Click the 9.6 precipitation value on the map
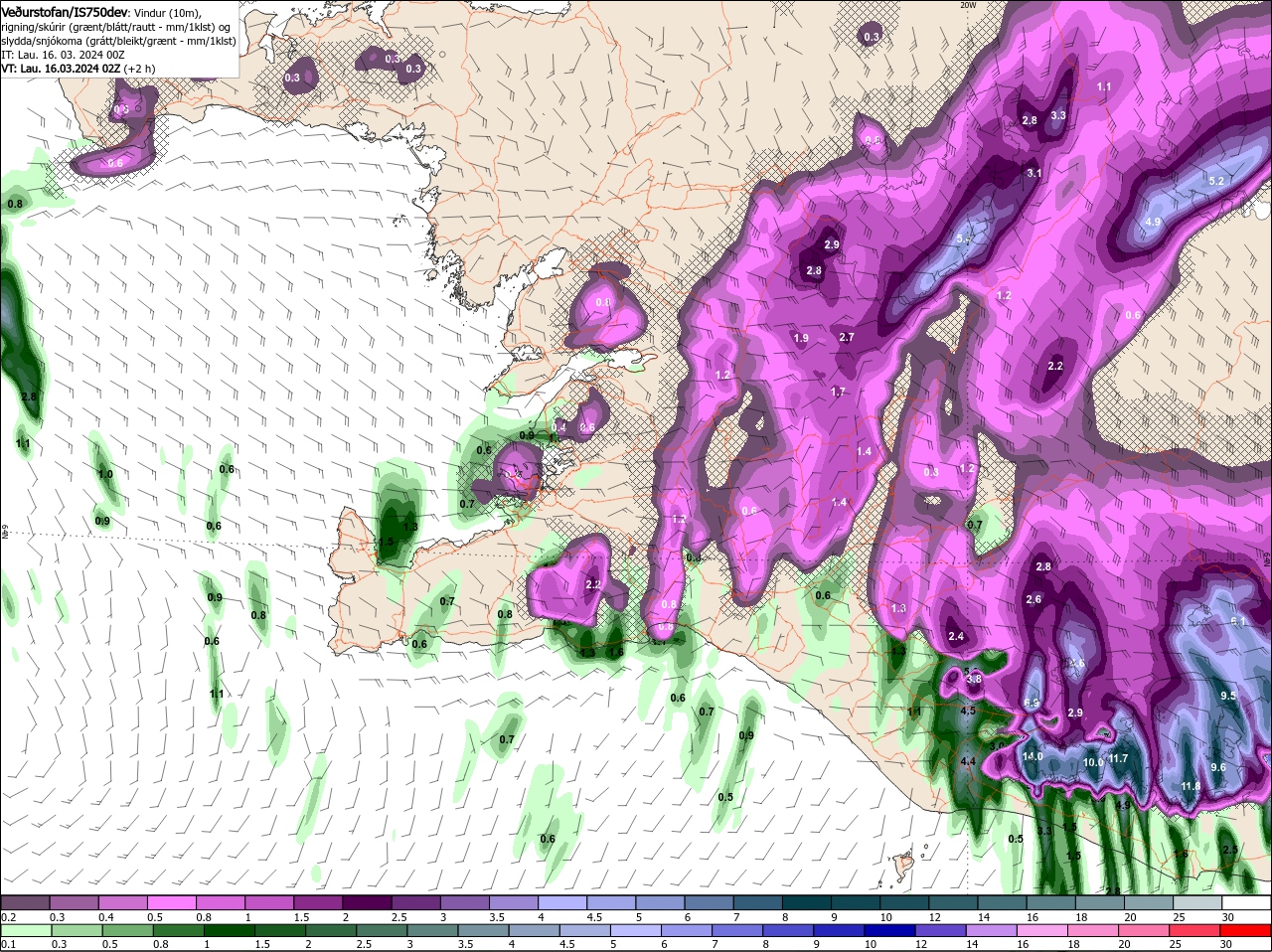1272x952 pixels. (1218, 767)
